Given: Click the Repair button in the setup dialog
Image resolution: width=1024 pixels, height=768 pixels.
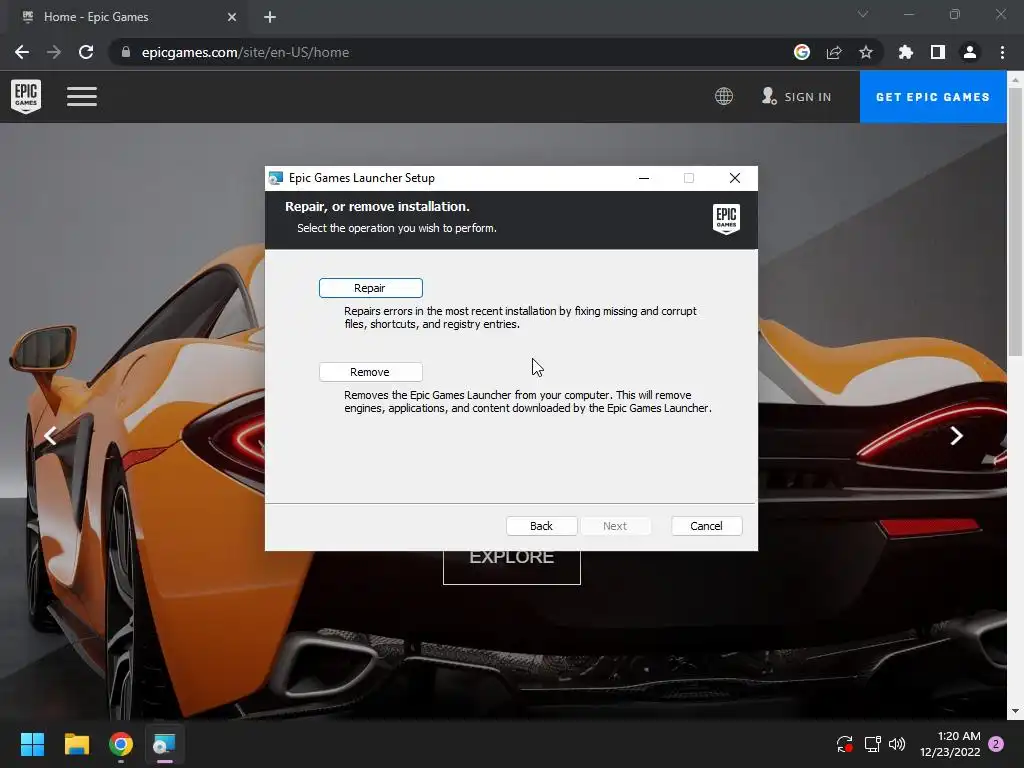Looking at the screenshot, I should coord(370,288).
